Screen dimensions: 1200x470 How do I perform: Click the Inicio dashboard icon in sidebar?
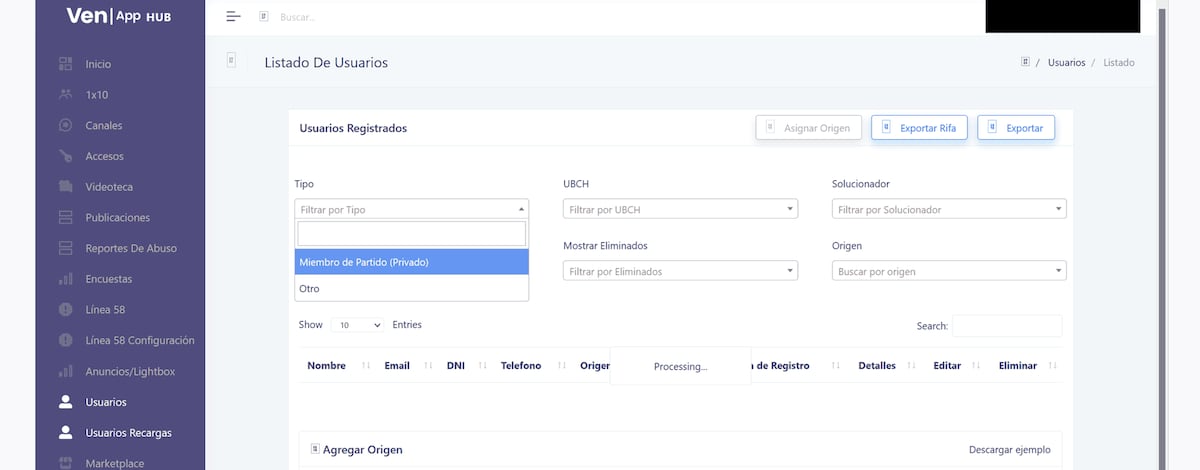point(66,64)
